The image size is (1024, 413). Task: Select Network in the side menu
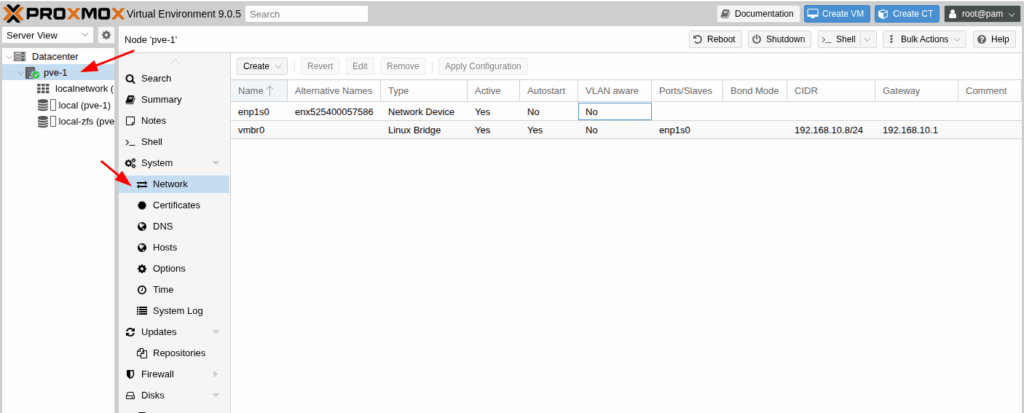(174, 184)
